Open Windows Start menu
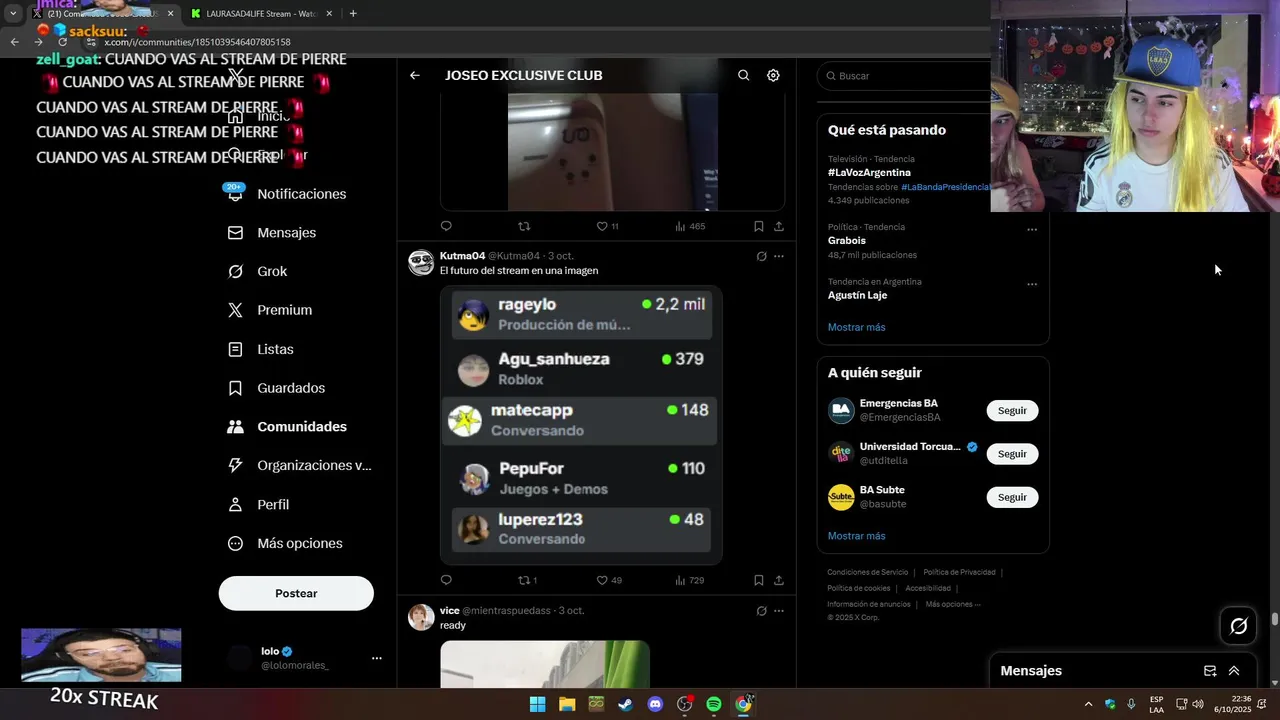The image size is (1280, 720). click(x=537, y=704)
